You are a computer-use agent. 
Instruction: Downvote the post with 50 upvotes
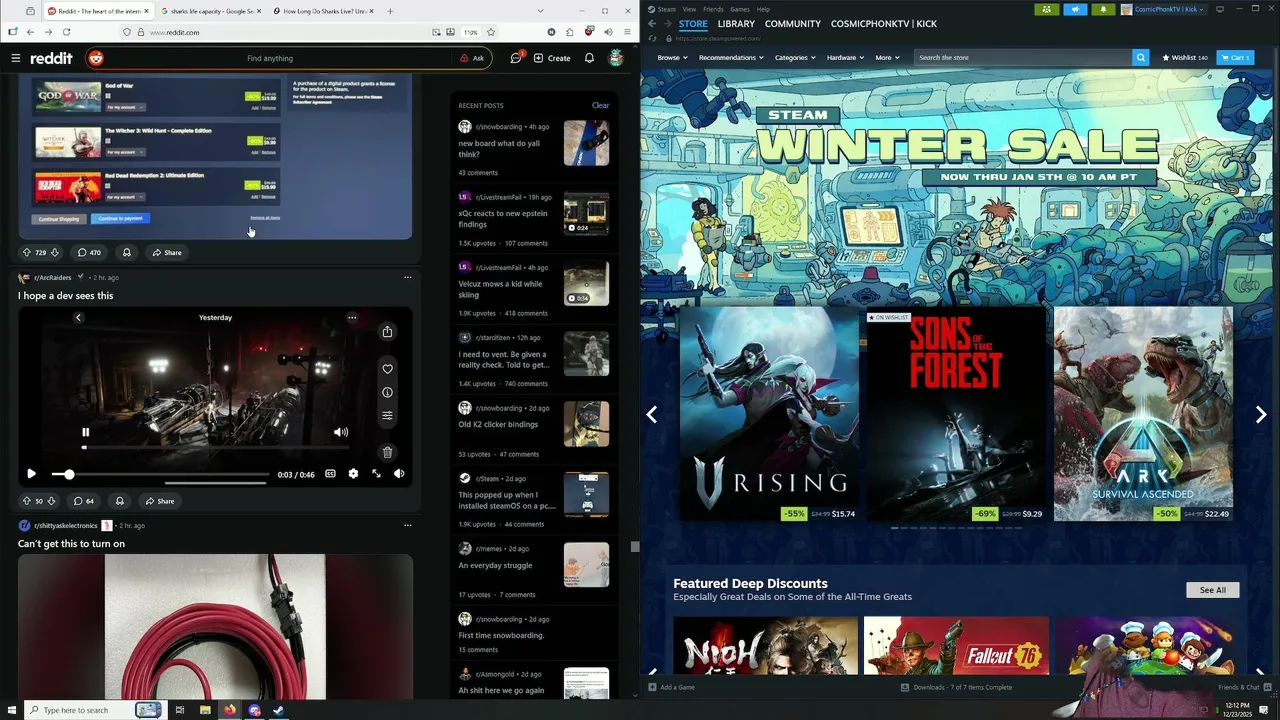52,501
